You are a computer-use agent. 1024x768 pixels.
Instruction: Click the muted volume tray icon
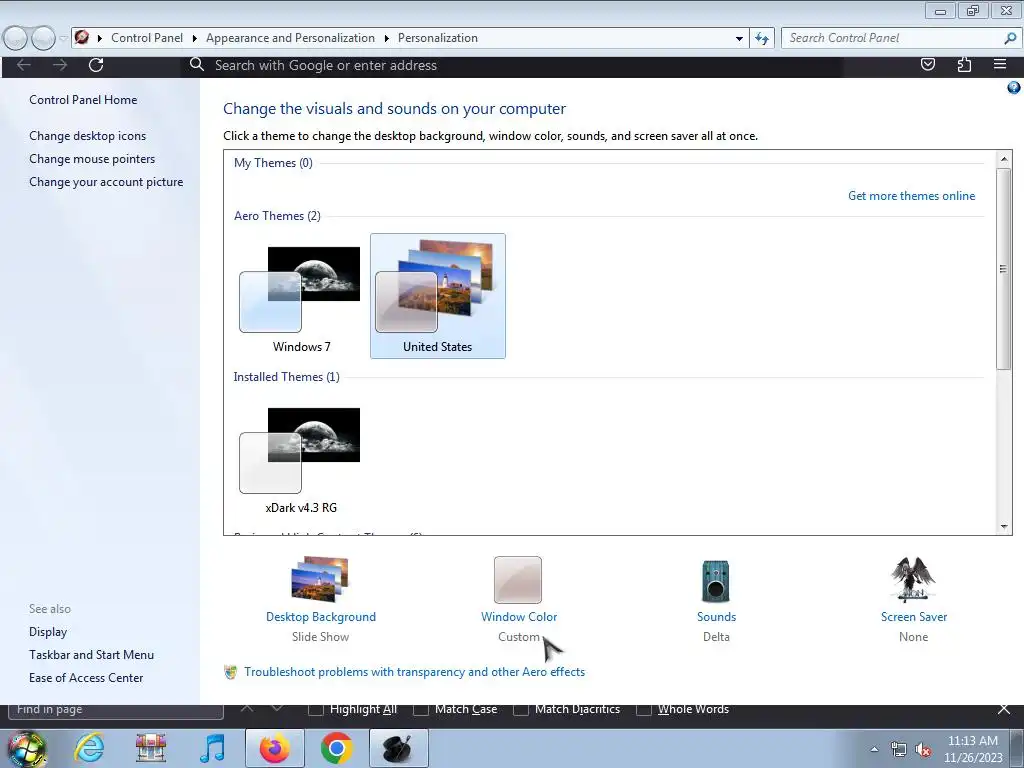point(923,750)
